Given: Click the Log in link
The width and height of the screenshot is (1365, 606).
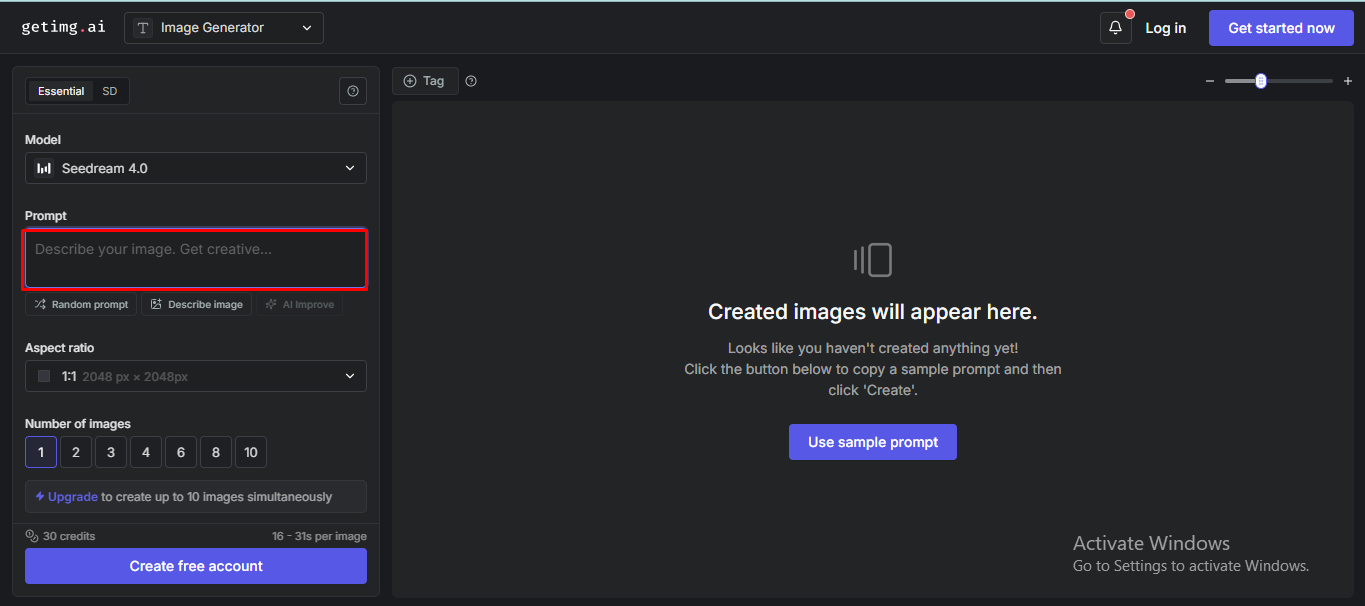Looking at the screenshot, I should click(x=1166, y=28).
